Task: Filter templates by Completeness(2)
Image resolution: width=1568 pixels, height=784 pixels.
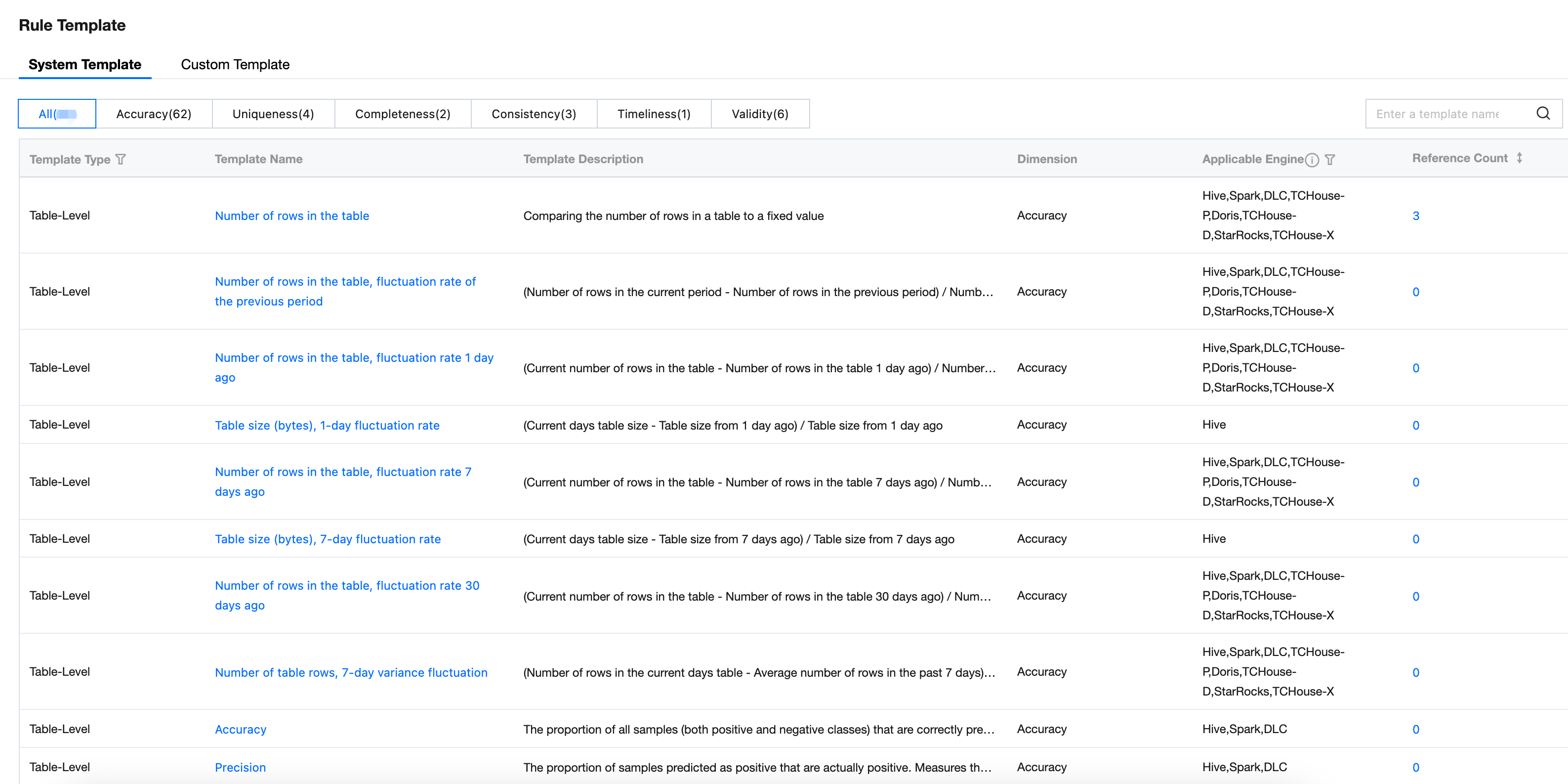Action: (402, 114)
